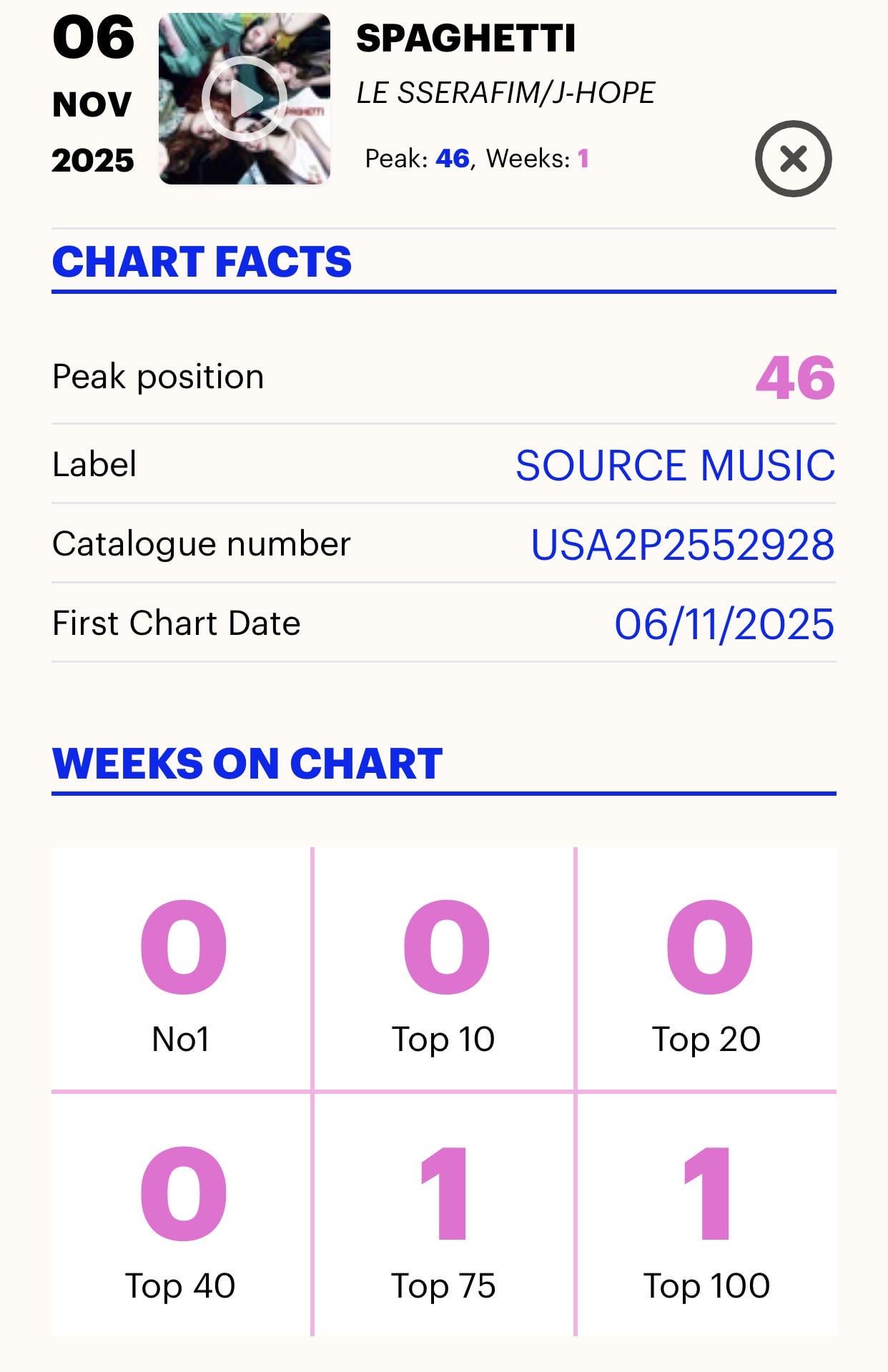The width and height of the screenshot is (888, 1372).
Task: Click the catalogue number USA2P2552928
Action: (x=682, y=545)
